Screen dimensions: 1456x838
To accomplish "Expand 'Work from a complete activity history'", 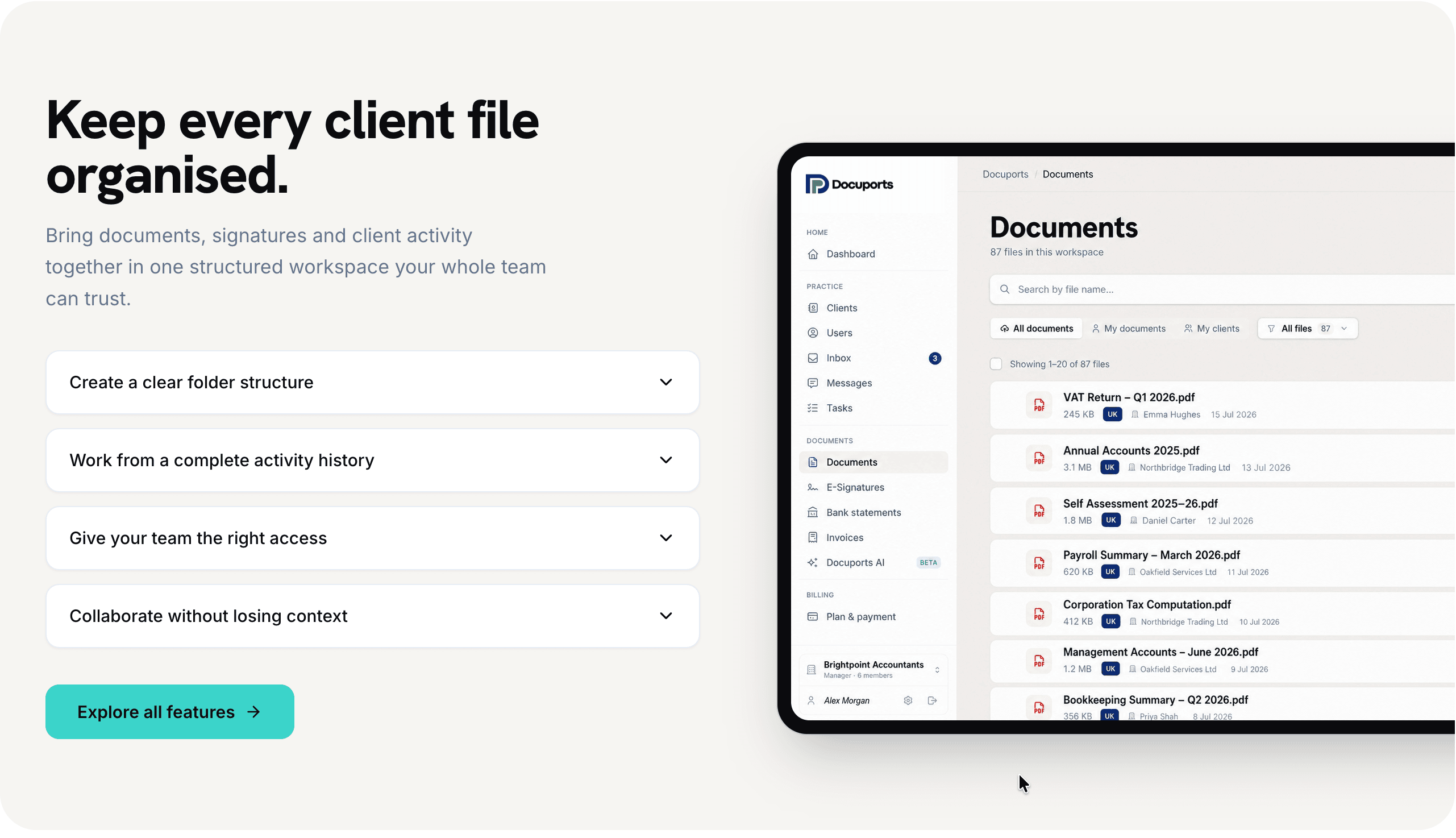I will tap(373, 461).
